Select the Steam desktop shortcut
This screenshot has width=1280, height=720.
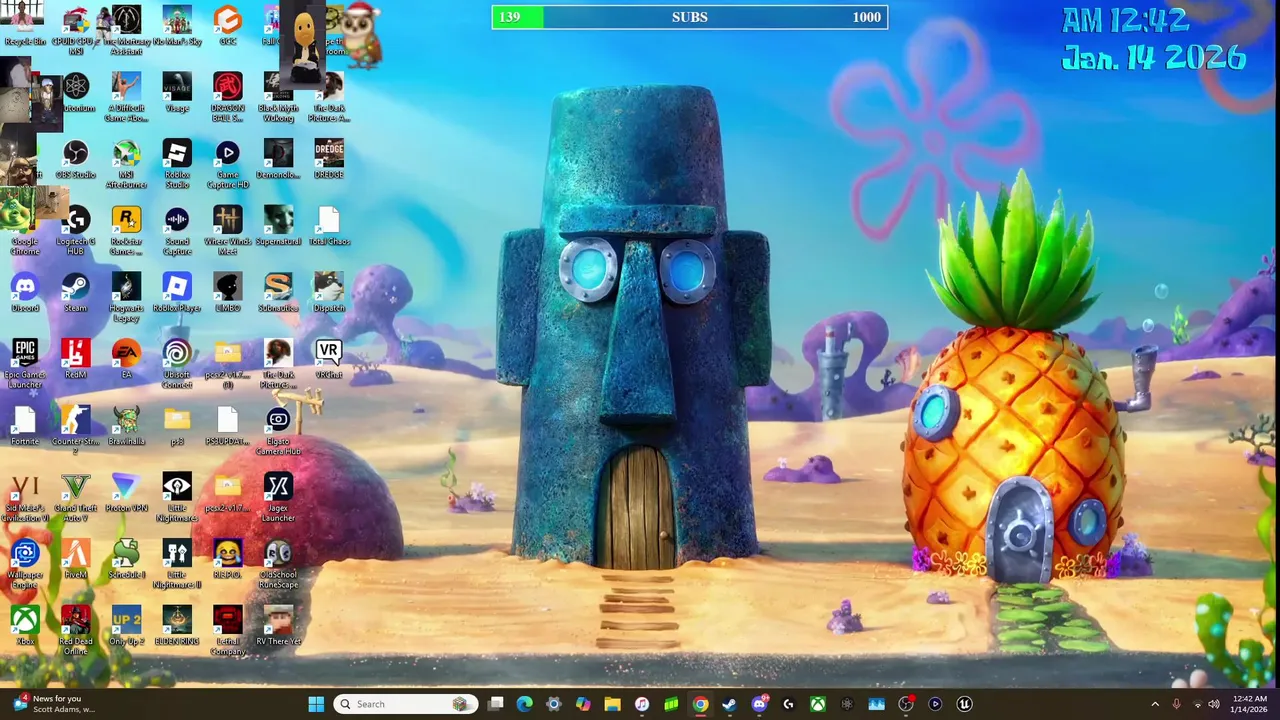tap(76, 292)
